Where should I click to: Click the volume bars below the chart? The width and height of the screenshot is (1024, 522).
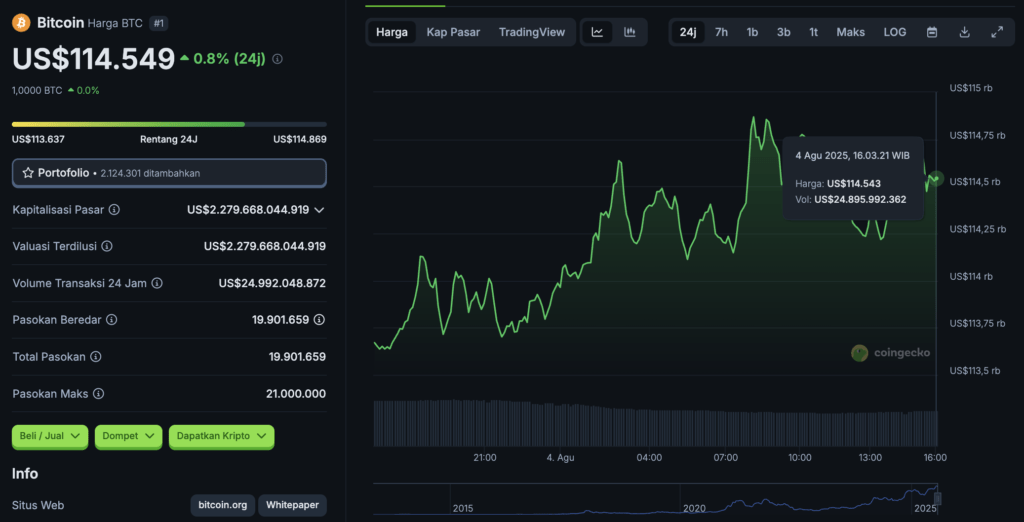[x=655, y=423]
